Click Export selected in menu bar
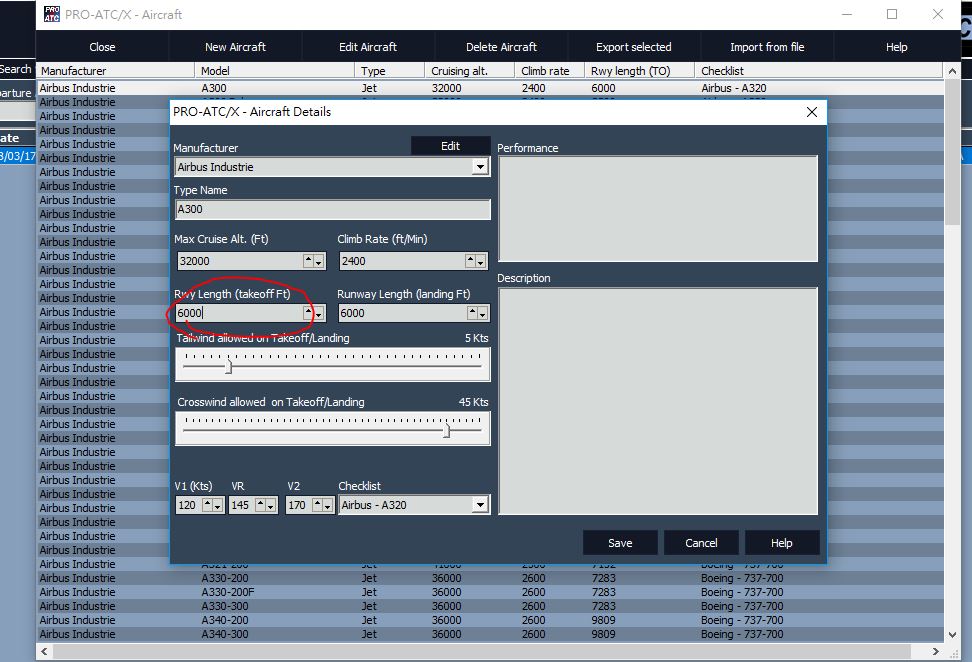Image resolution: width=972 pixels, height=662 pixels. [634, 47]
